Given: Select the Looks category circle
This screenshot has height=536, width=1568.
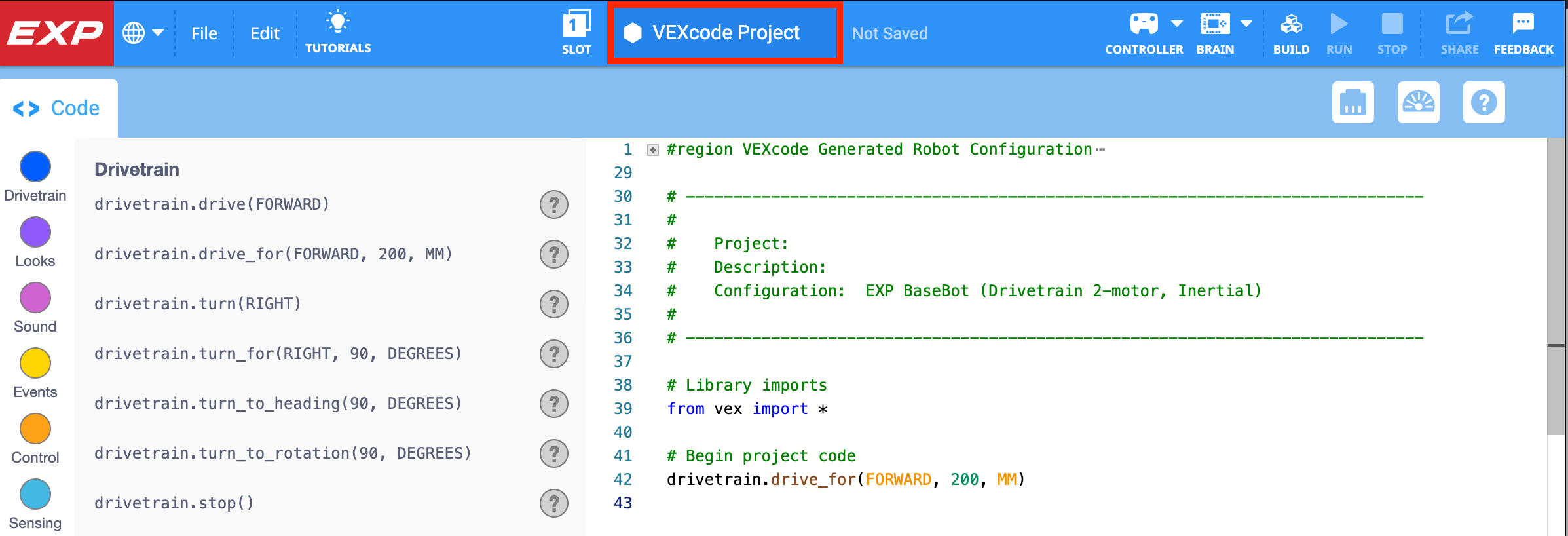Looking at the screenshot, I should (35, 232).
